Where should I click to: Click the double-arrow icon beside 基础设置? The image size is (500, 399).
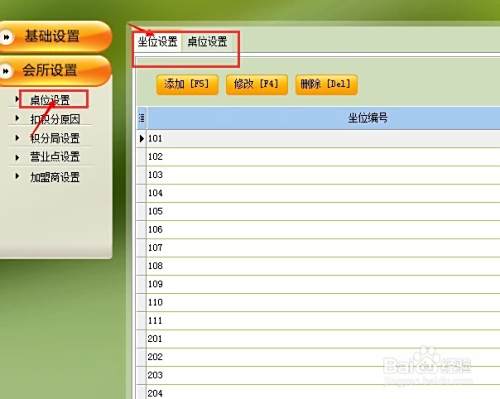point(7,37)
